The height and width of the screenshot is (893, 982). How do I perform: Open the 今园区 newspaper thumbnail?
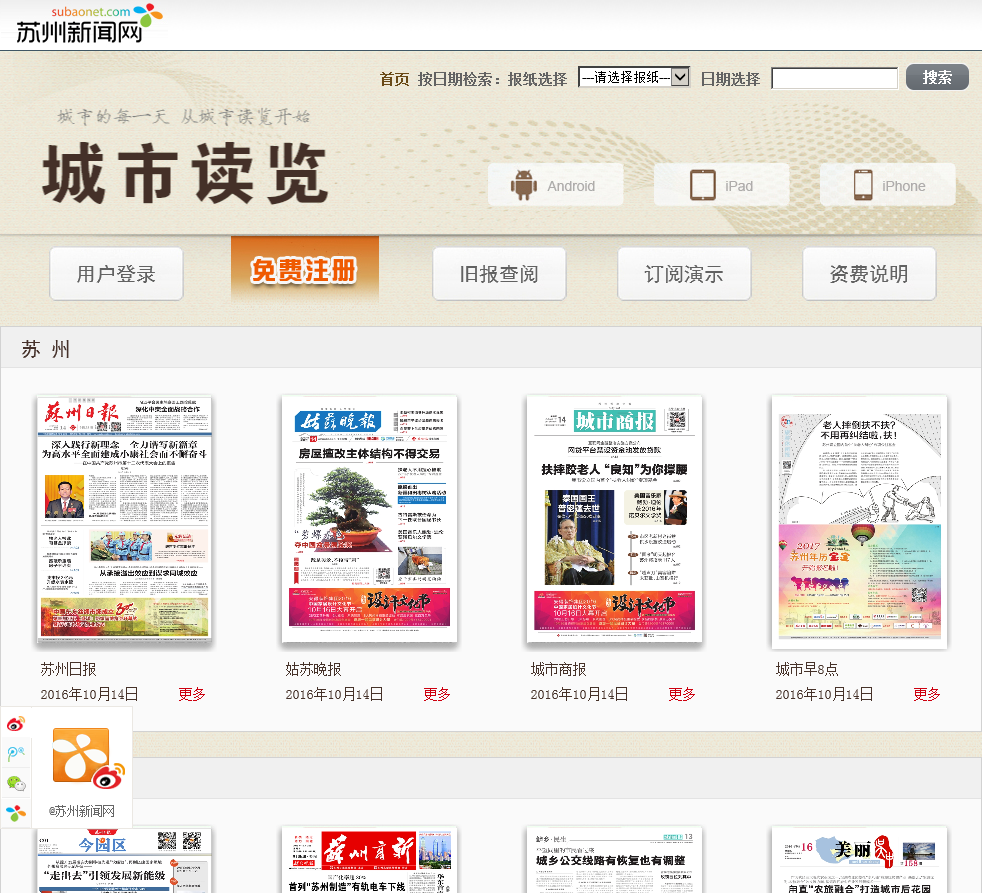click(x=124, y=860)
